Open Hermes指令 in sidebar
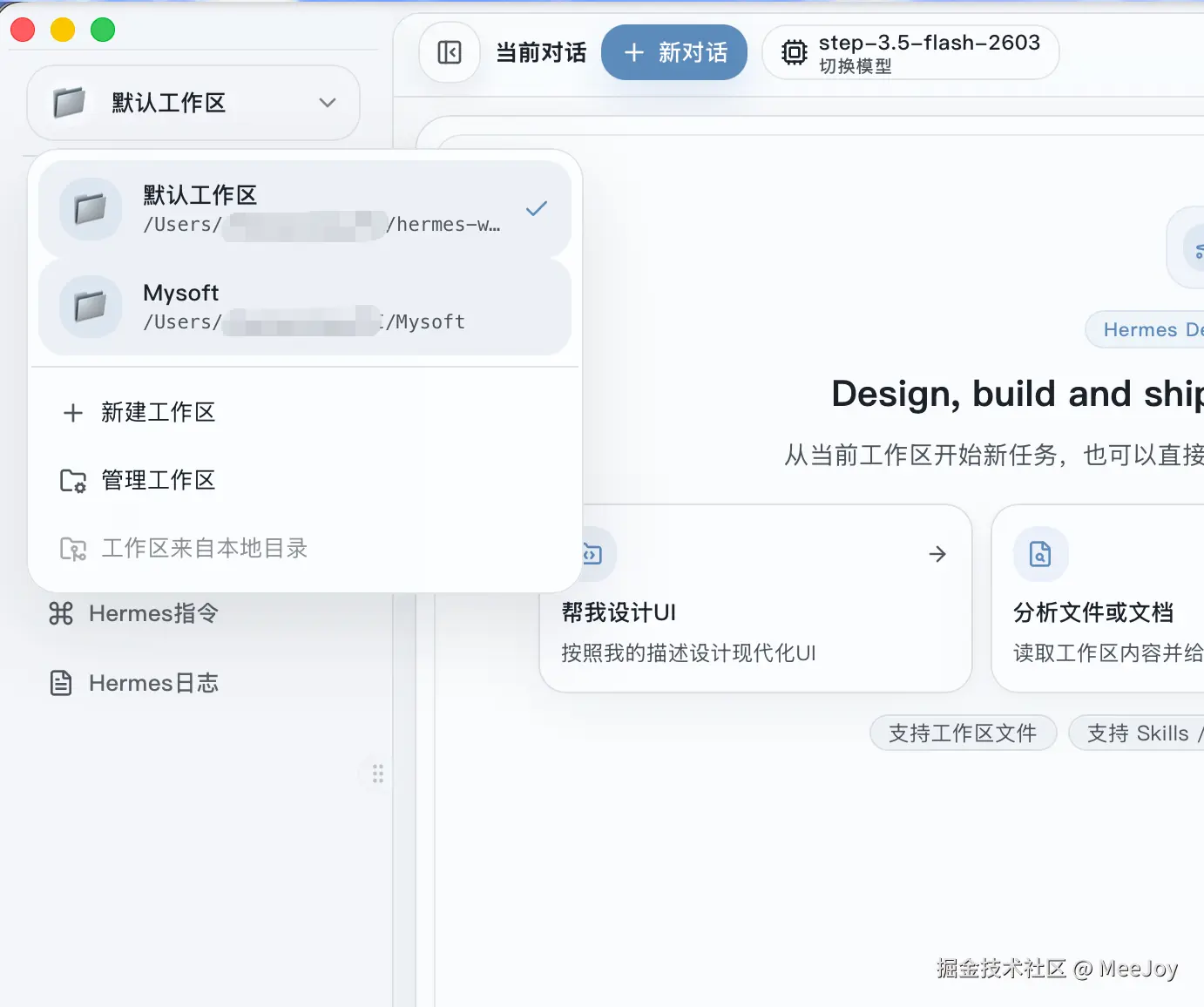The width and height of the screenshot is (1204, 1007). click(133, 613)
